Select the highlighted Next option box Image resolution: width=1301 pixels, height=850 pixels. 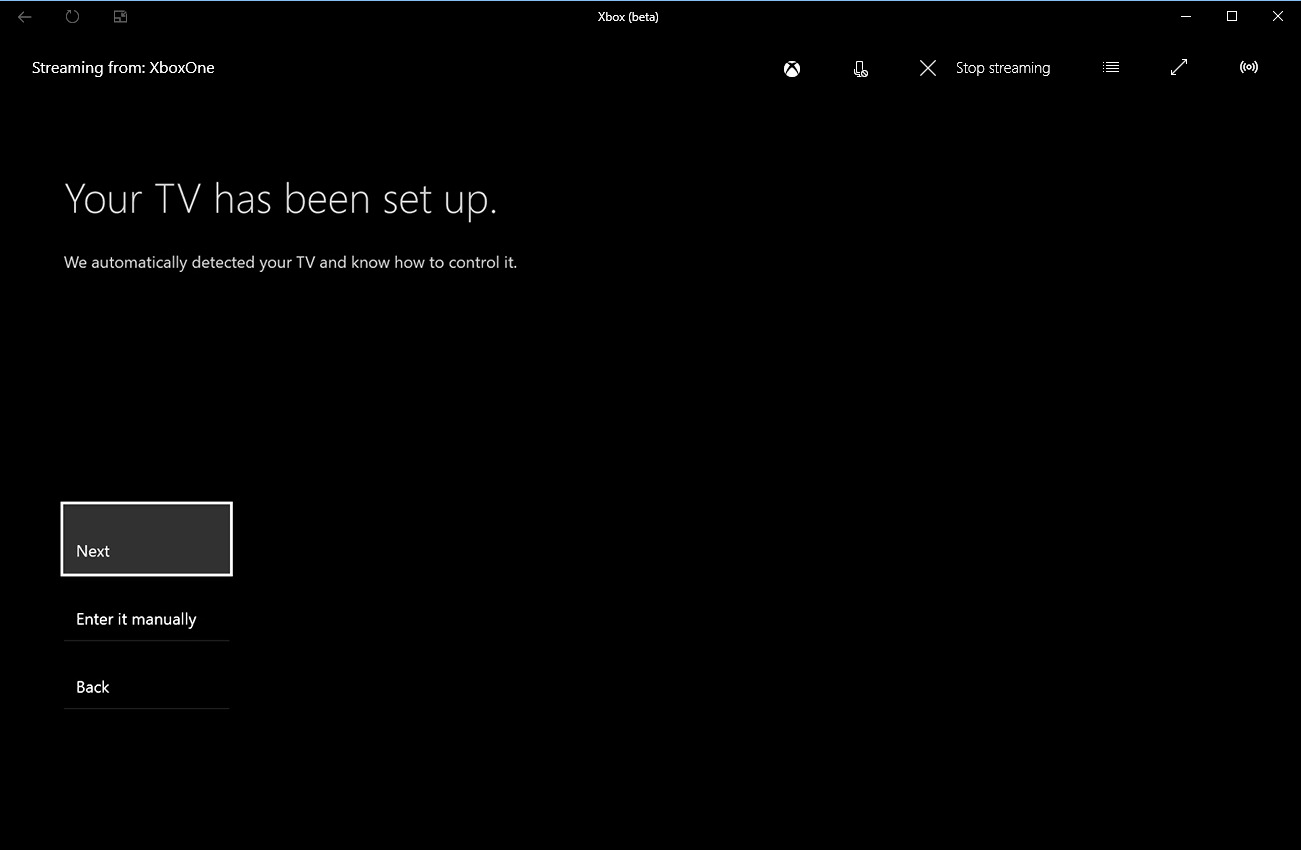coord(146,538)
